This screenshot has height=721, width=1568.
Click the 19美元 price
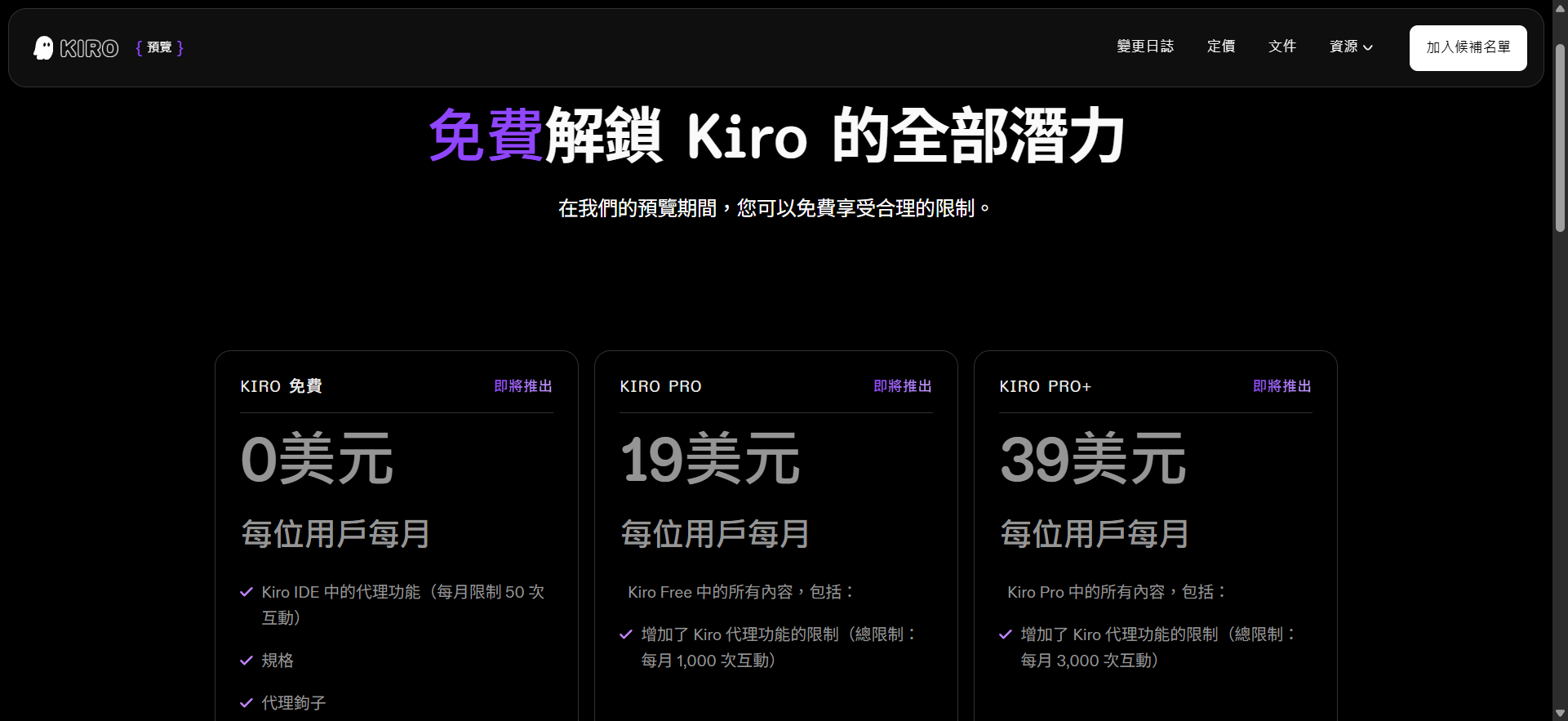coord(710,459)
